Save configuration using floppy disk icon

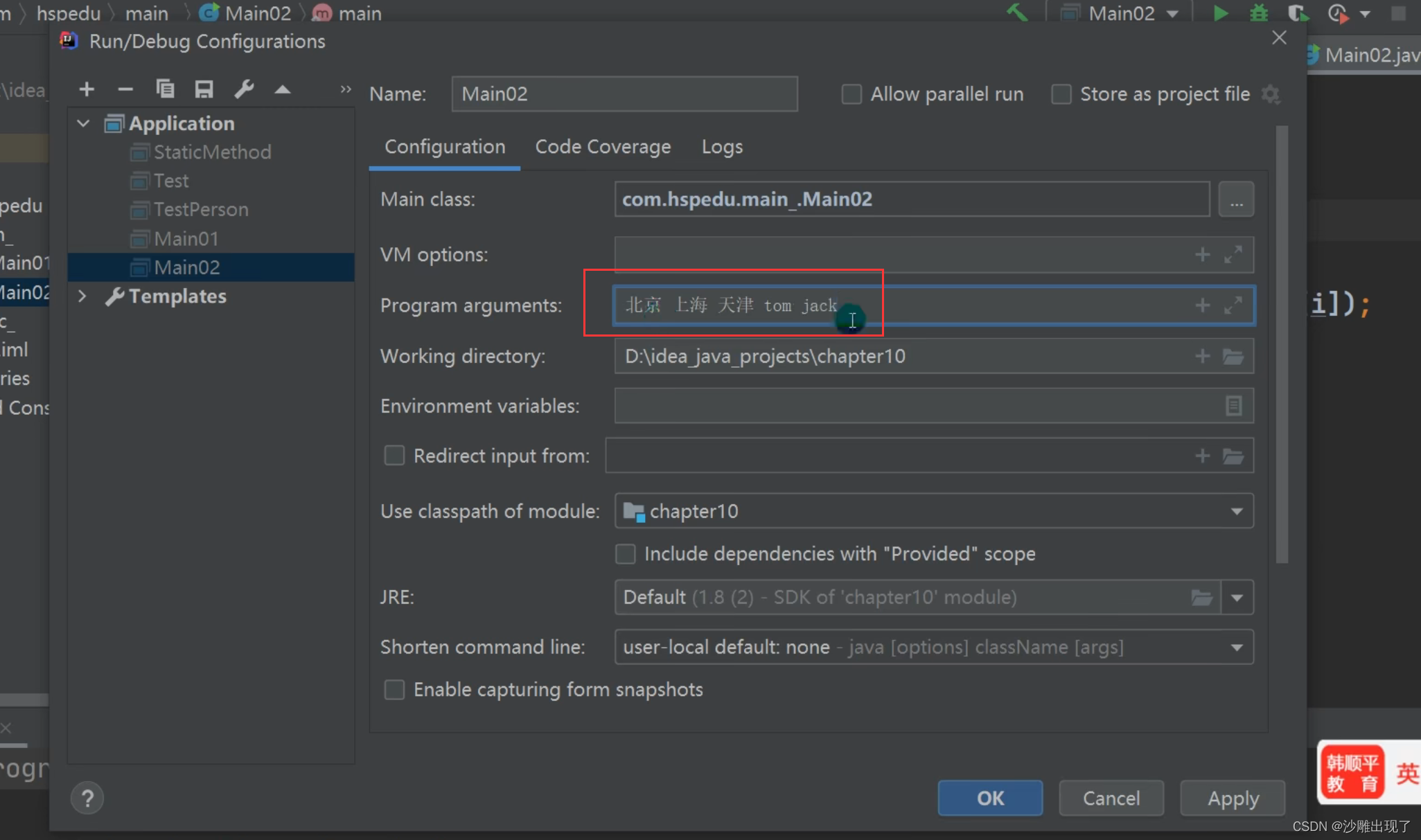pyautogui.click(x=204, y=89)
